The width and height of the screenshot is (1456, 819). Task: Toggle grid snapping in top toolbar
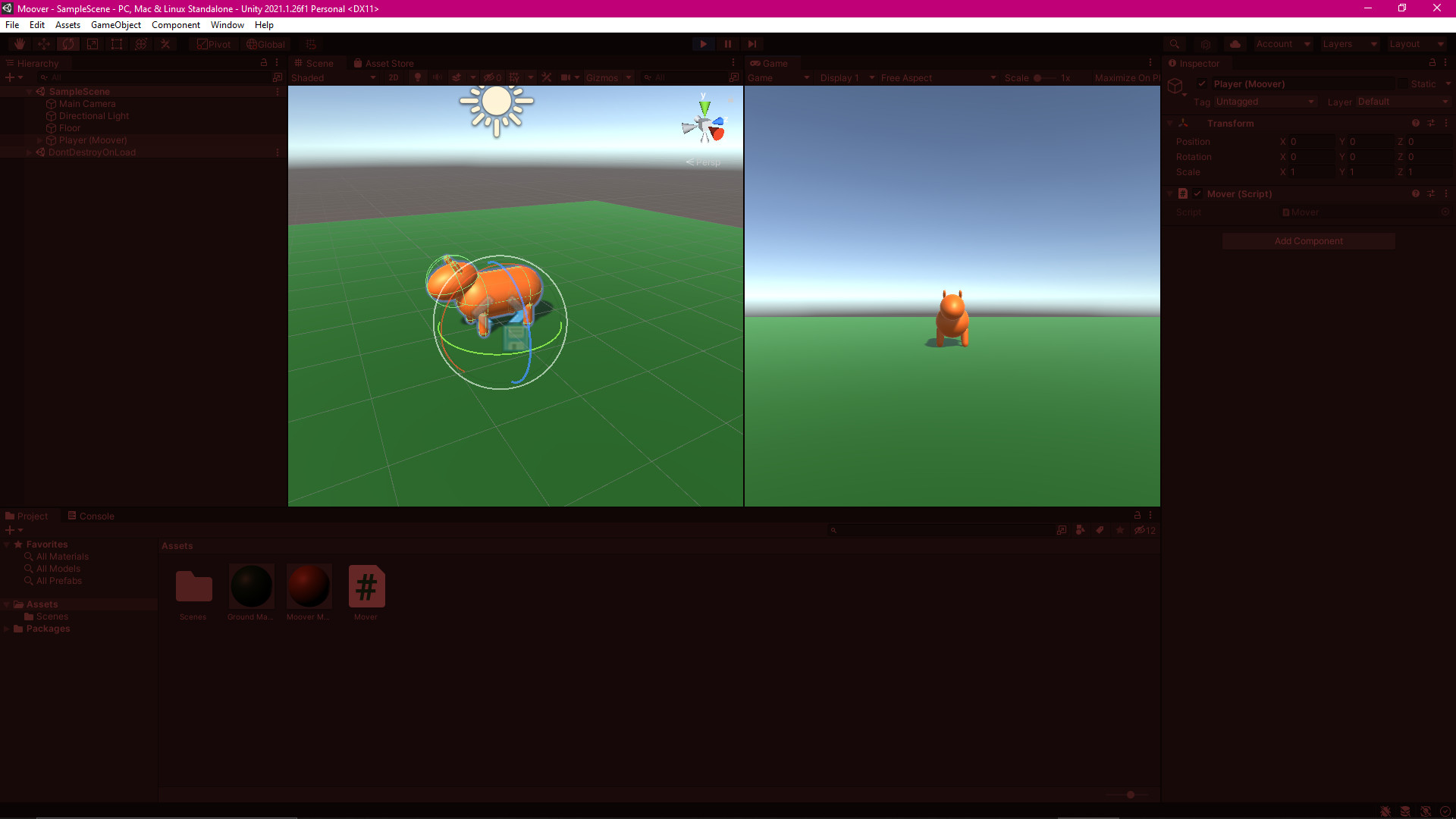point(311,44)
